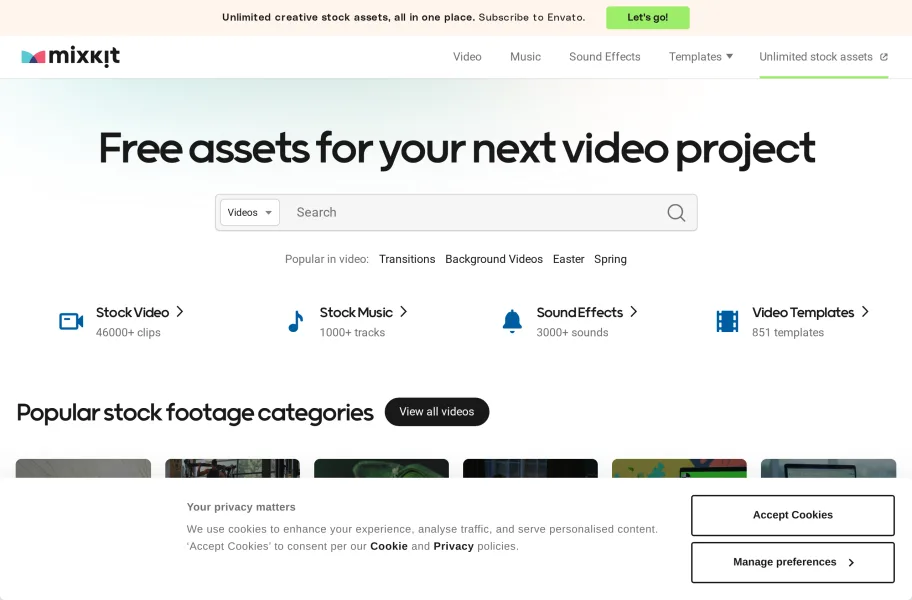Select the Spring popular search link

pos(610,259)
